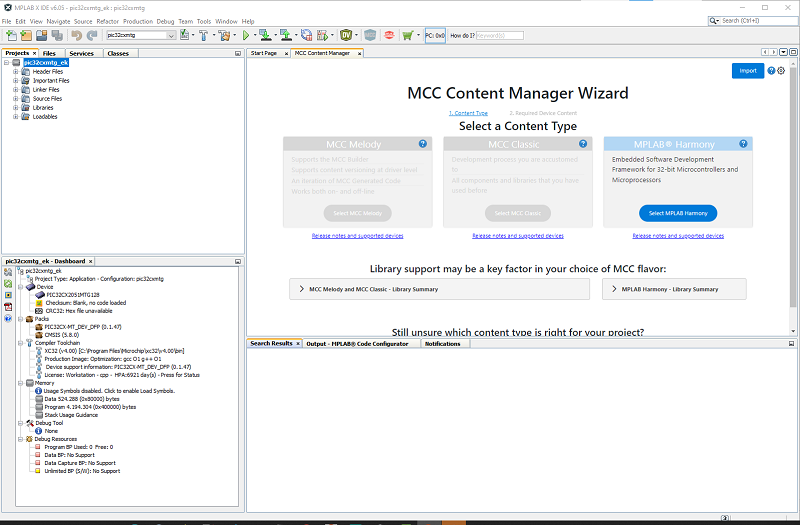800x525 pixels.
Task: Click the Clean and Build broom icon
Action: click(223, 35)
